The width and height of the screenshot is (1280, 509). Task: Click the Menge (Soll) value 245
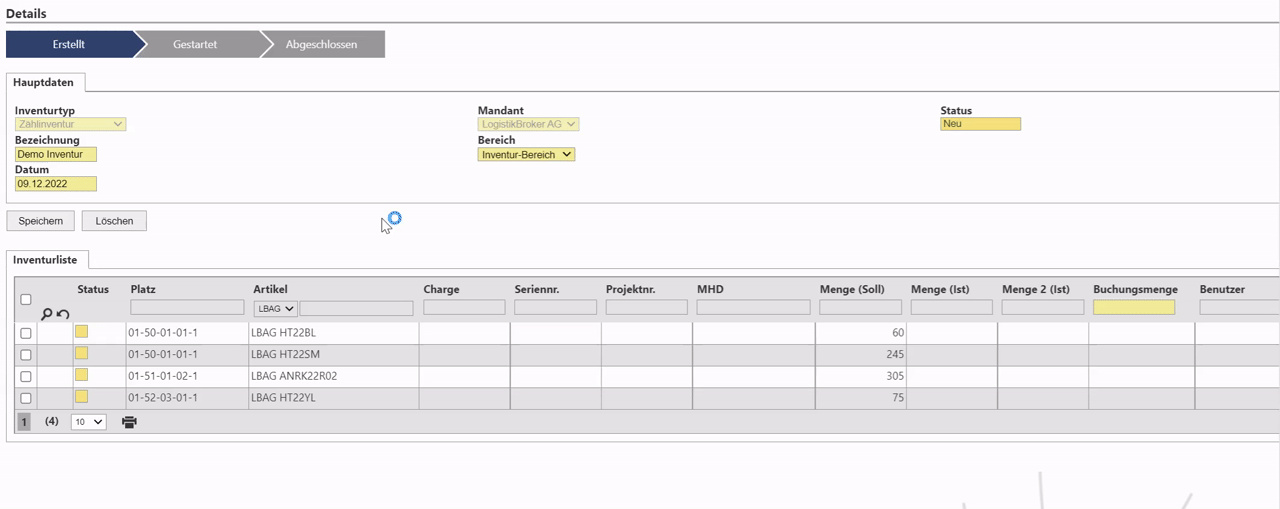[x=895, y=355]
